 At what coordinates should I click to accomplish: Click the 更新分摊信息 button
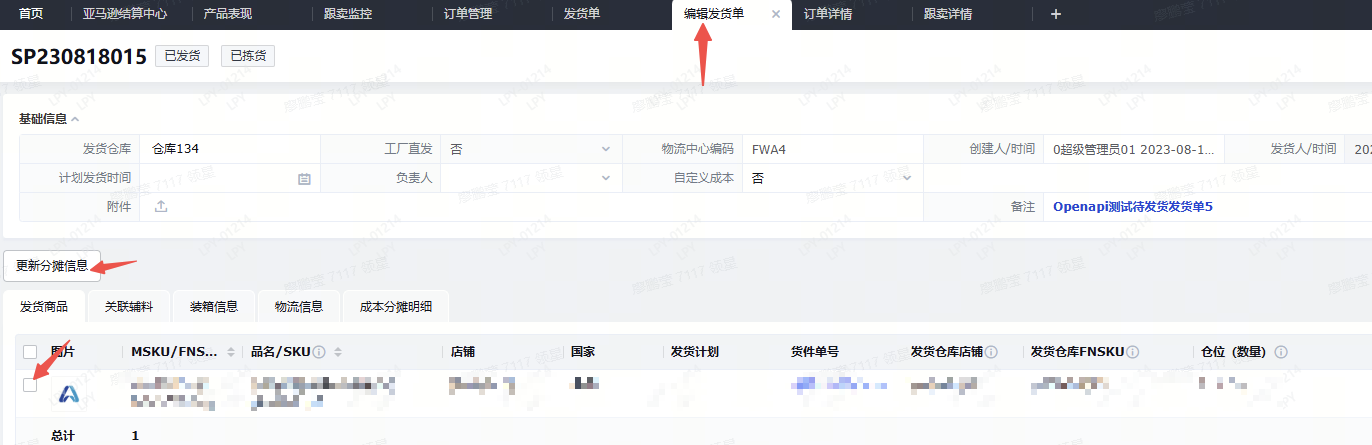(x=52, y=266)
